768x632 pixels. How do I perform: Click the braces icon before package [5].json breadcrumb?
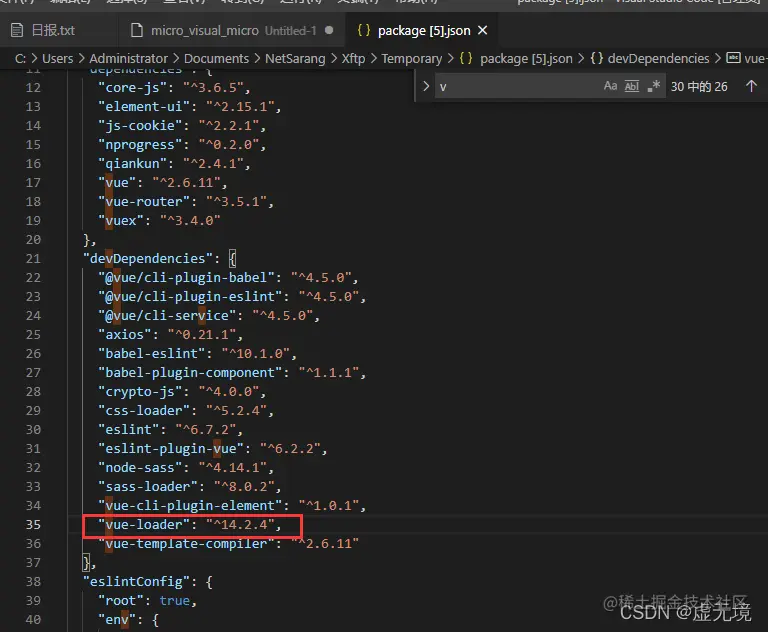[466, 58]
